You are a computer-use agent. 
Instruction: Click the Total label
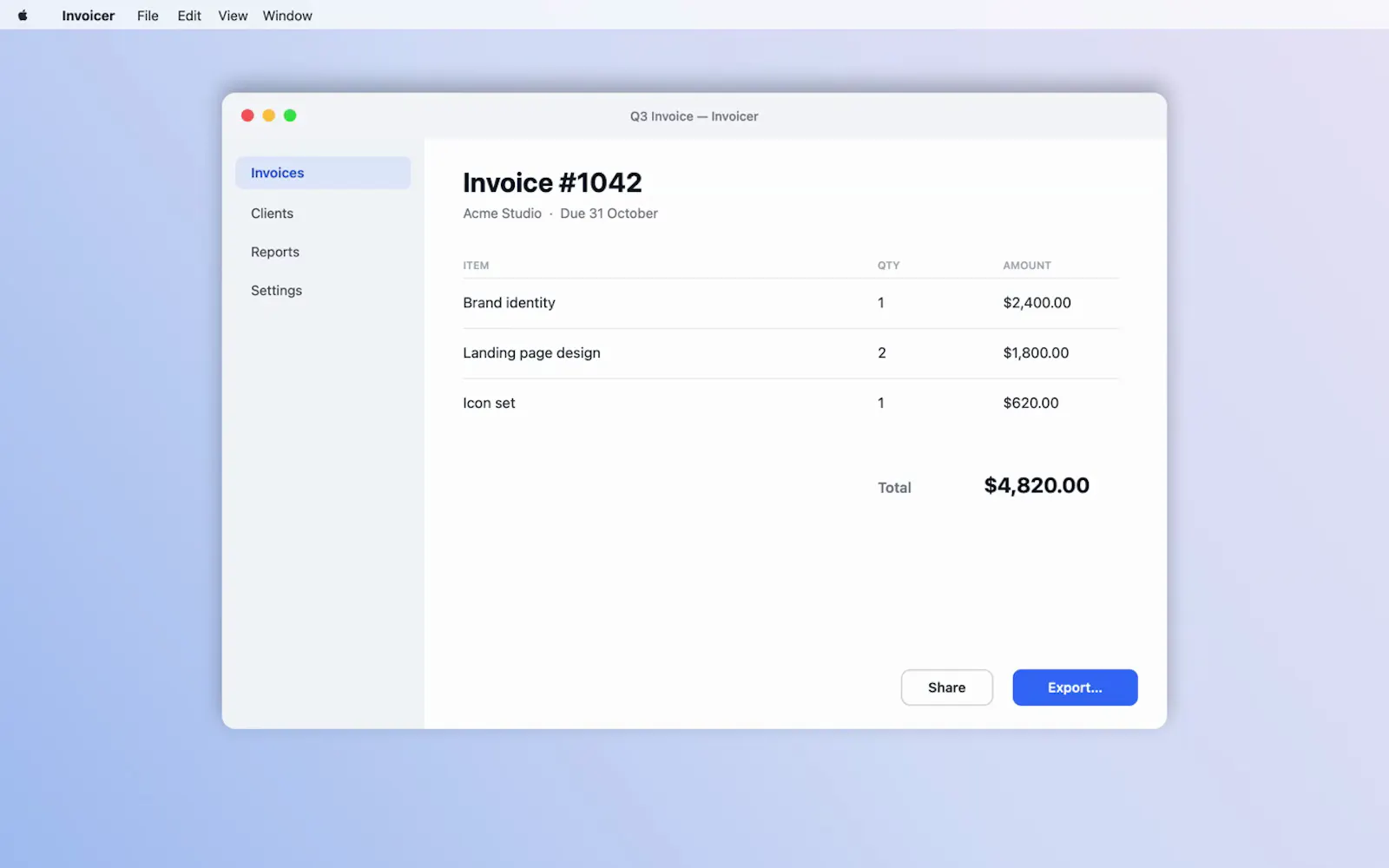[894, 488]
